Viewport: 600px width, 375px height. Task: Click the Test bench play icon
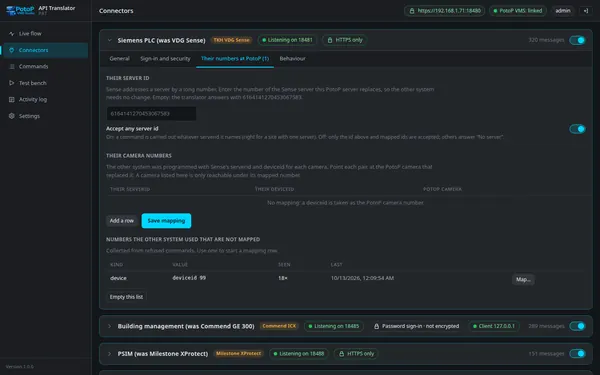tap(11, 83)
